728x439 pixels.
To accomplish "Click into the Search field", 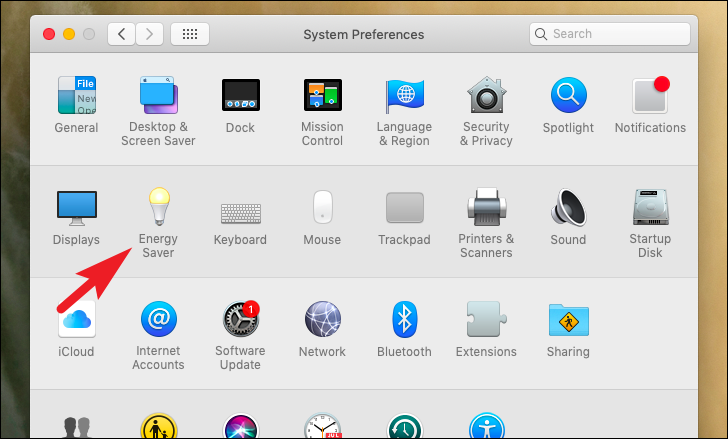I will 610,34.
